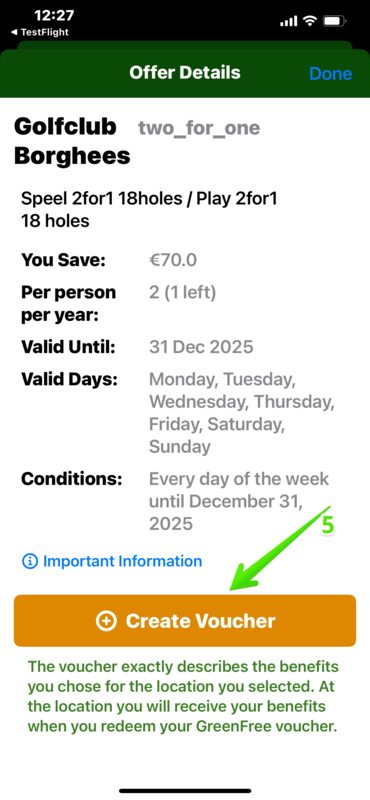Tap the €70.0 savings value

(x=172, y=261)
